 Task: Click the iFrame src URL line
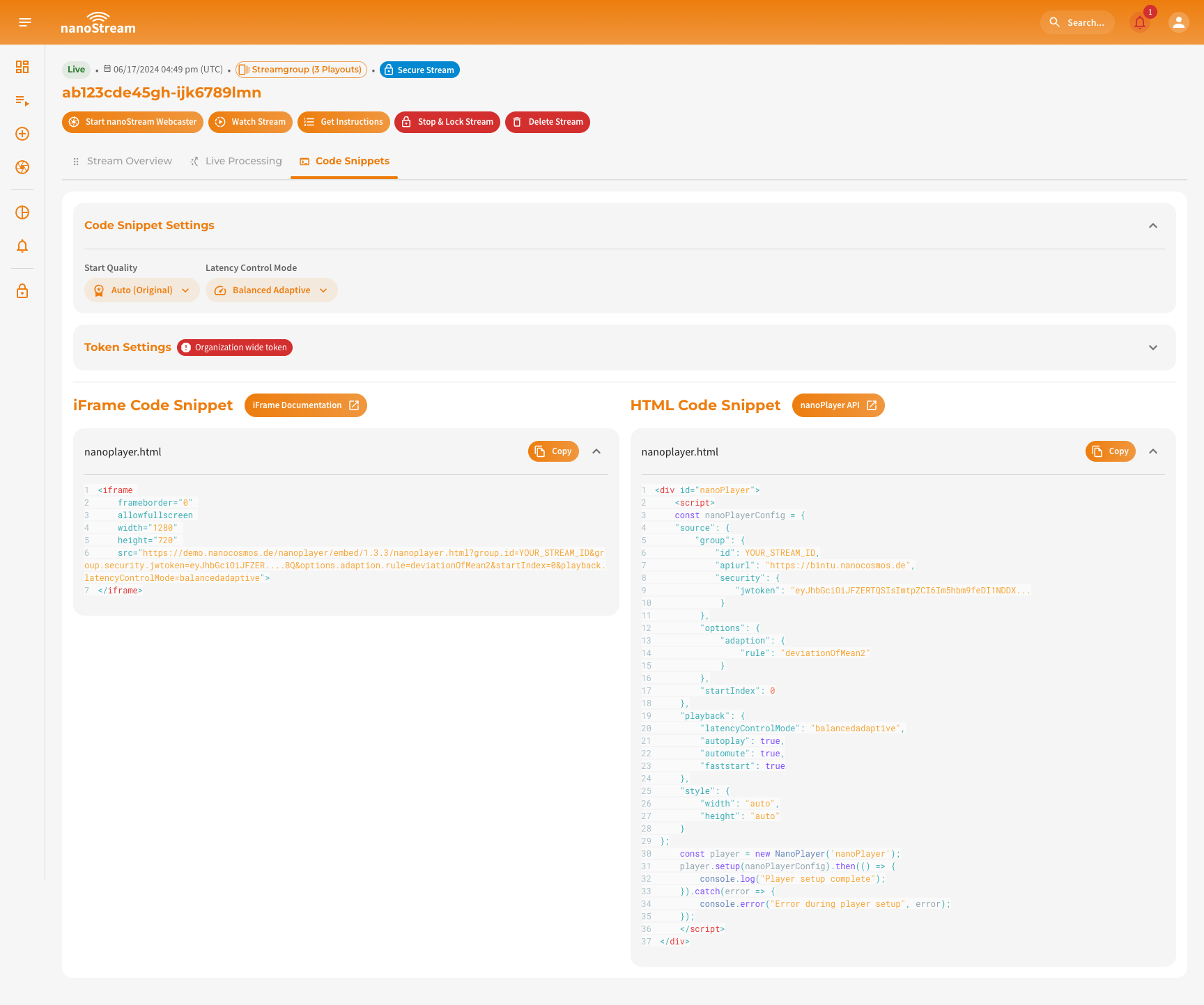point(346,566)
